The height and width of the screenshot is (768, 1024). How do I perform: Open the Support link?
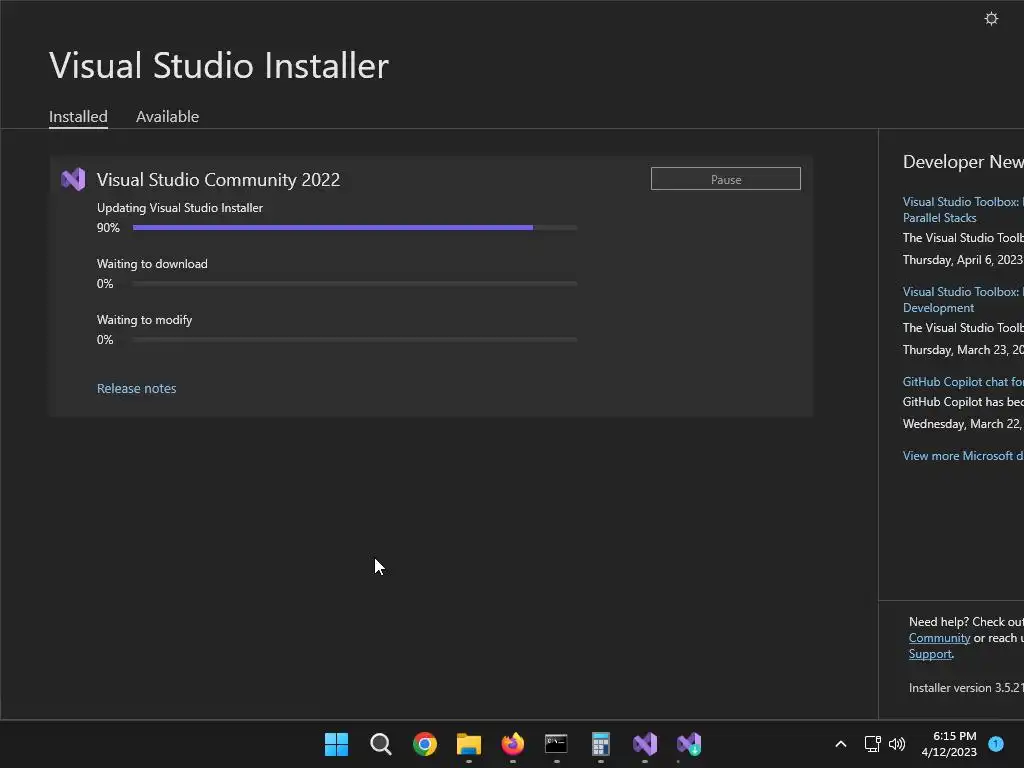930,654
